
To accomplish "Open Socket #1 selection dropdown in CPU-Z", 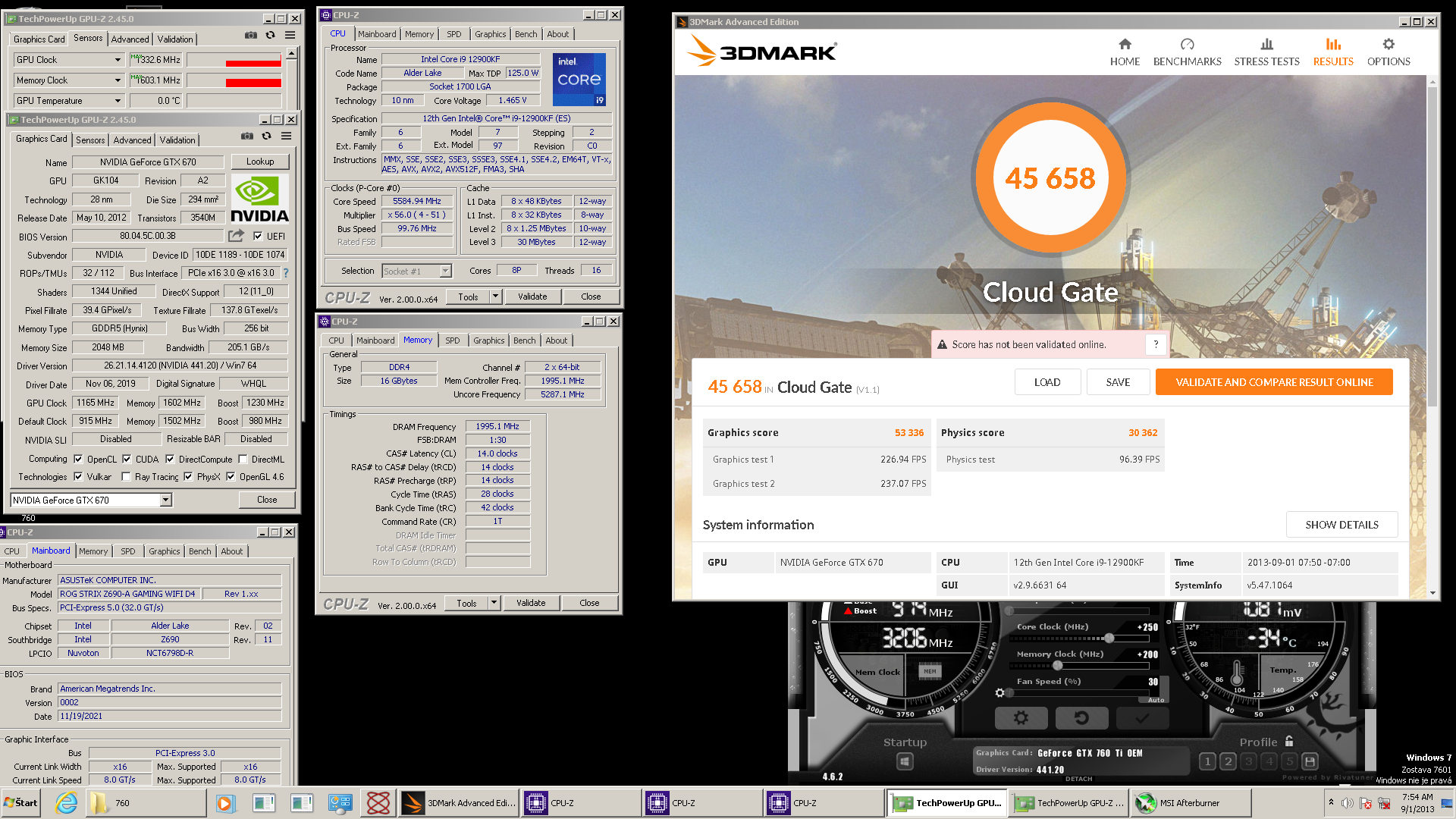I will point(445,271).
